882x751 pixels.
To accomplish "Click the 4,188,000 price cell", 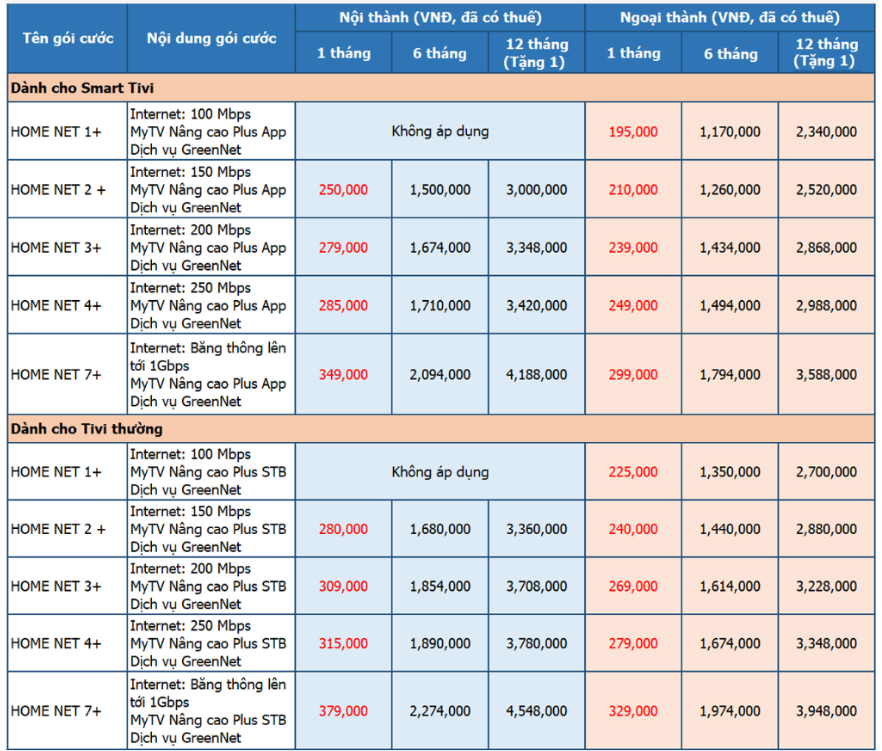I will 537,375.
